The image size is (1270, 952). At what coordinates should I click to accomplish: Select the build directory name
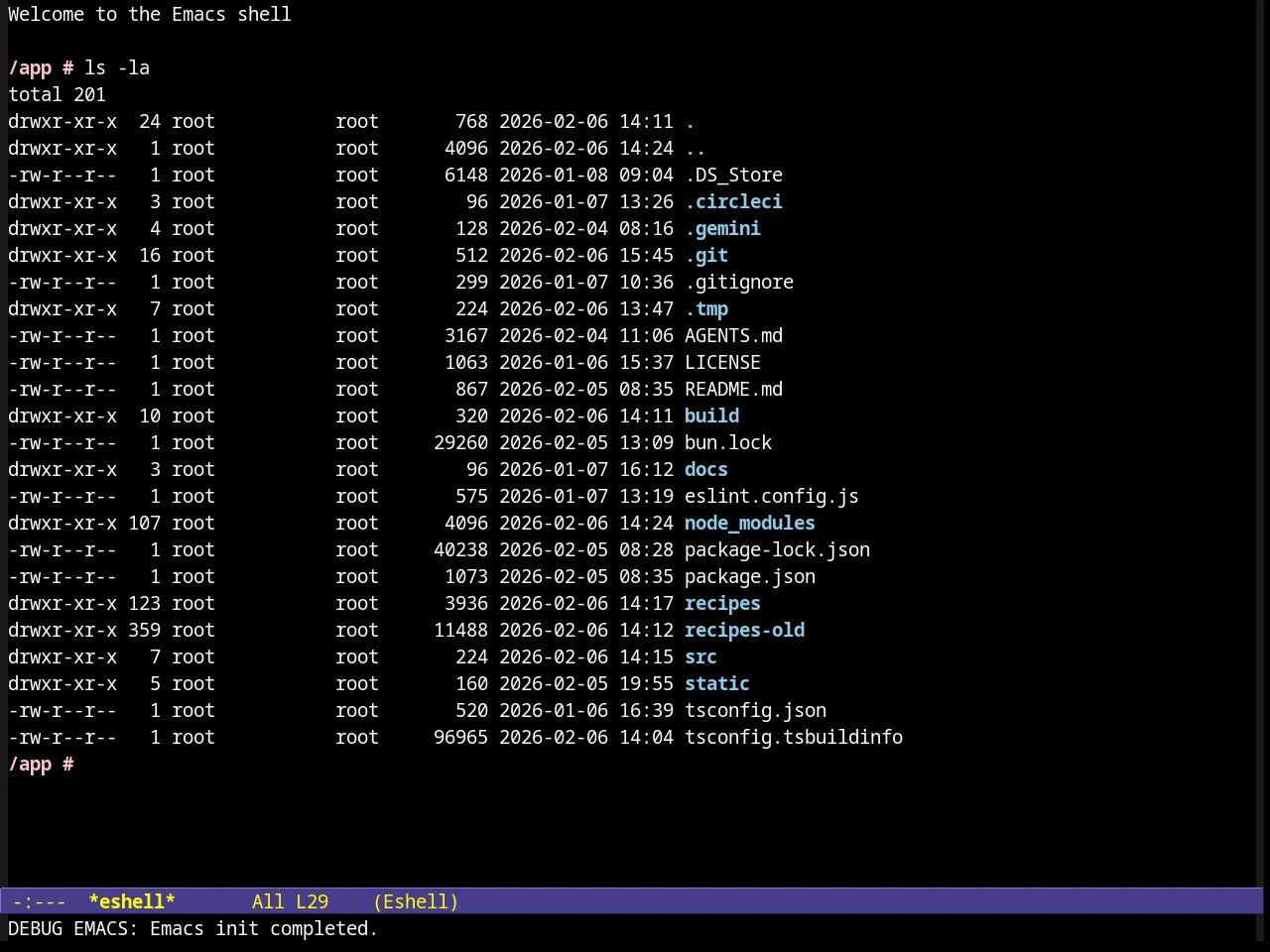711,416
